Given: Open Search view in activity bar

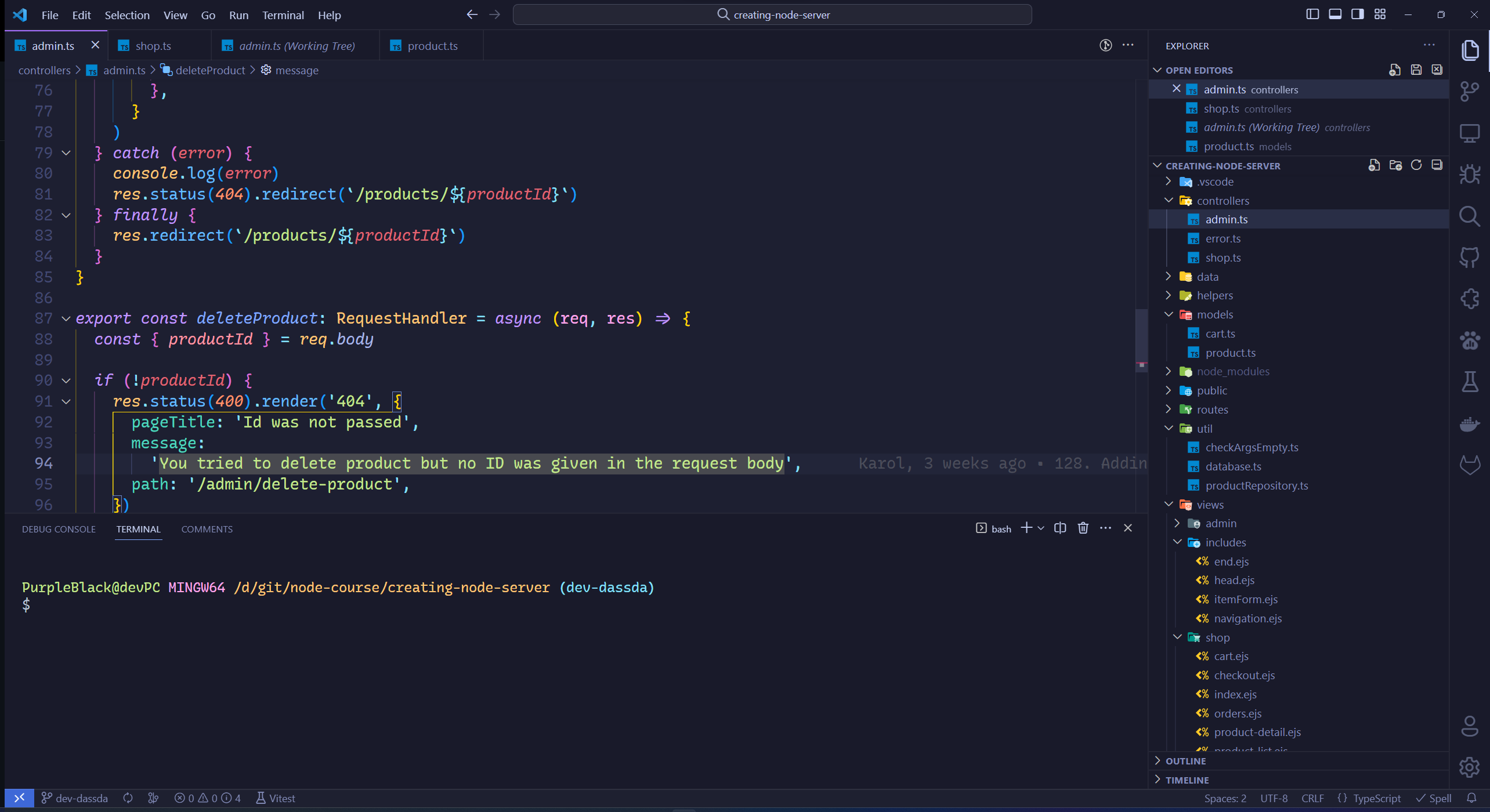Looking at the screenshot, I should (x=1470, y=216).
